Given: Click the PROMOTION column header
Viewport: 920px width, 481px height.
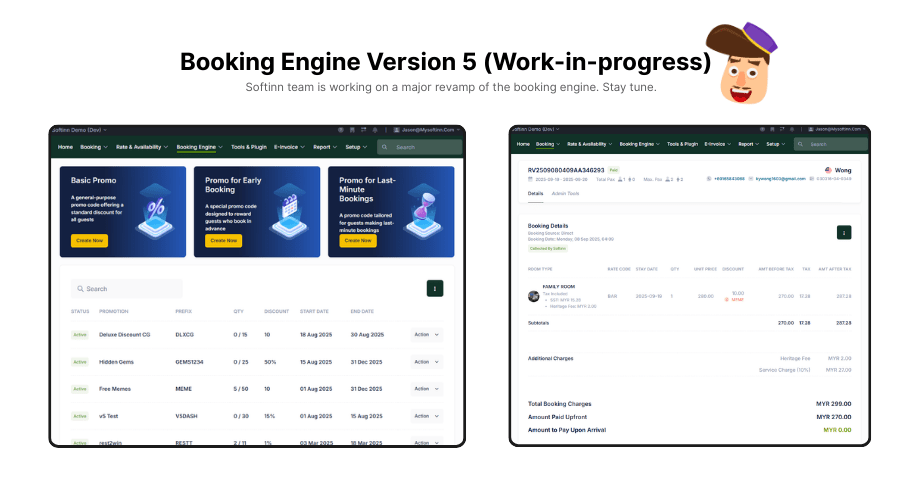Looking at the screenshot, I should [113, 311].
